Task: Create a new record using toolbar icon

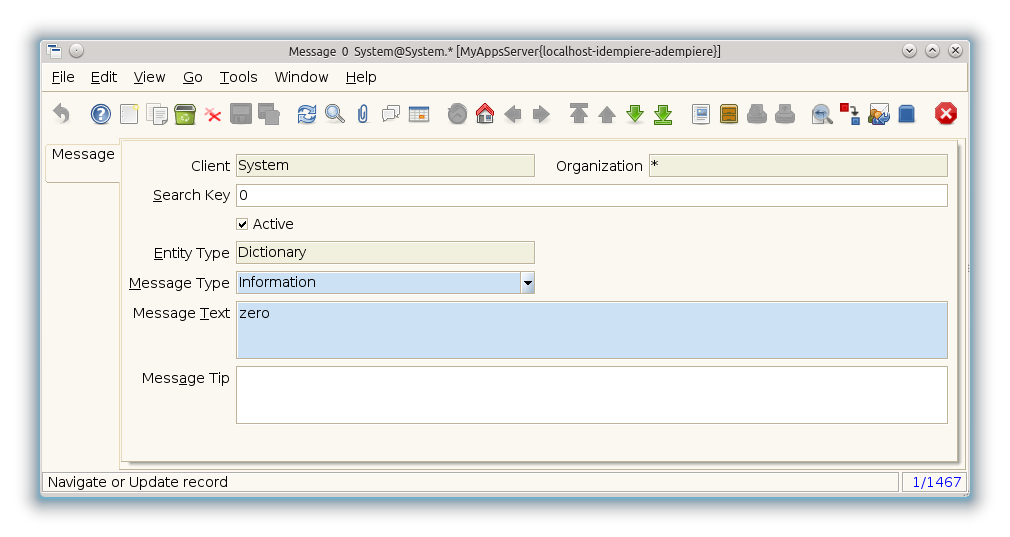Action: (x=129, y=114)
